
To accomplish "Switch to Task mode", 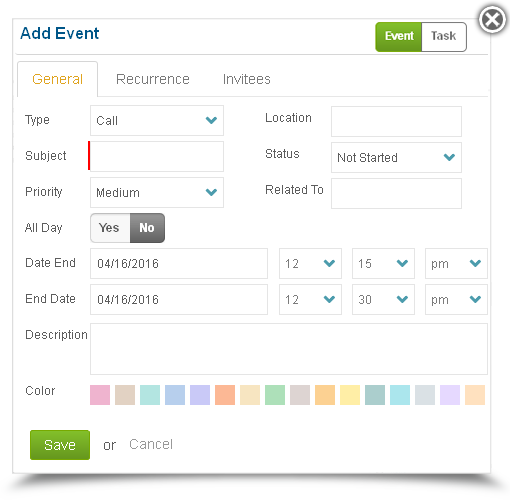I will point(444,37).
